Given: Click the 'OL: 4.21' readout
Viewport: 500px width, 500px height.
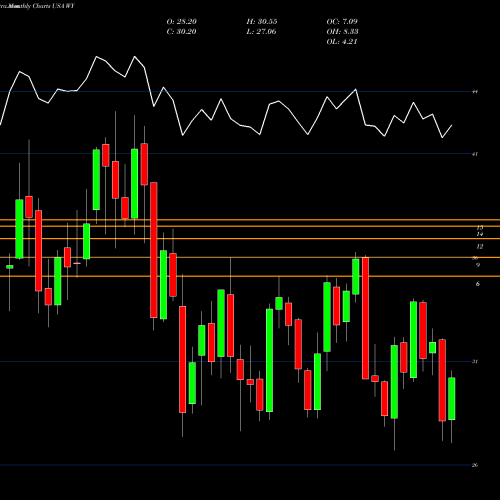Looking at the screenshot, I should click(x=342, y=42).
